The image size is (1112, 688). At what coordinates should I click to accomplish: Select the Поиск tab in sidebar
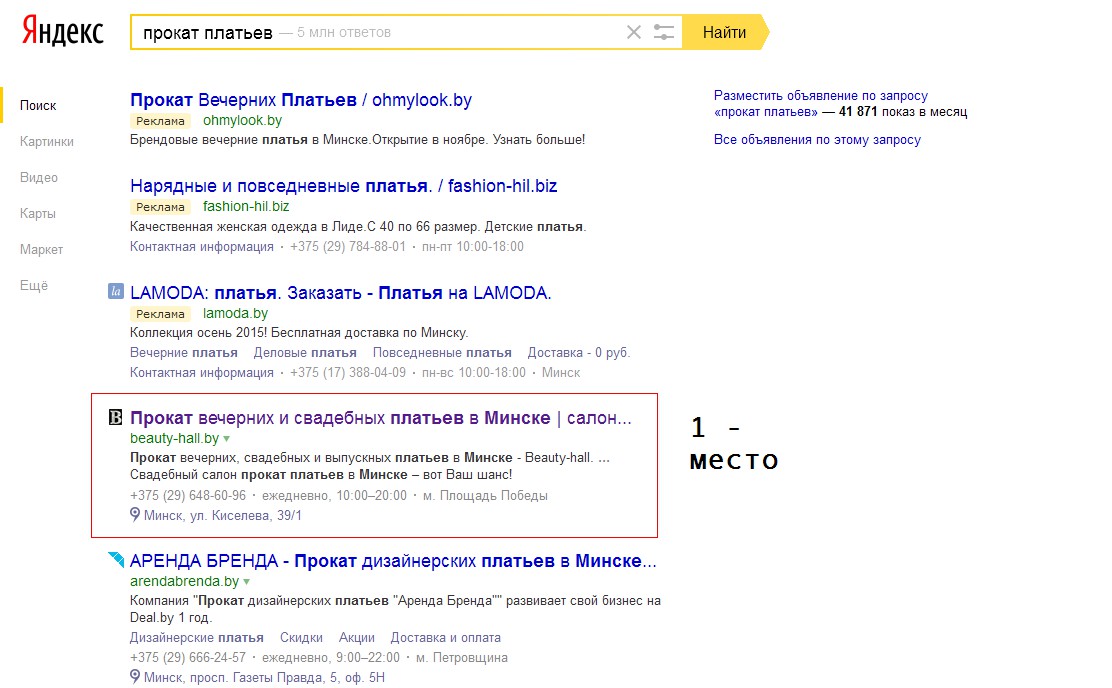pyautogui.click(x=38, y=105)
